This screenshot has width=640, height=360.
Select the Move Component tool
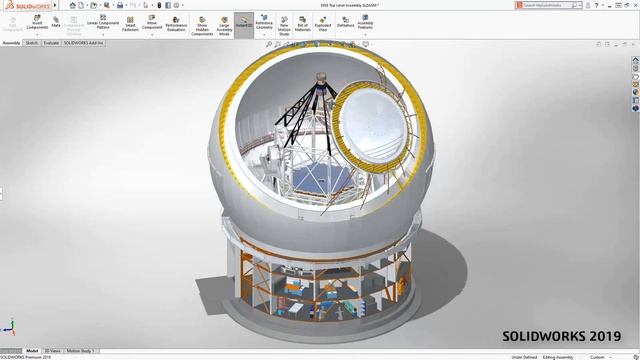[152, 22]
